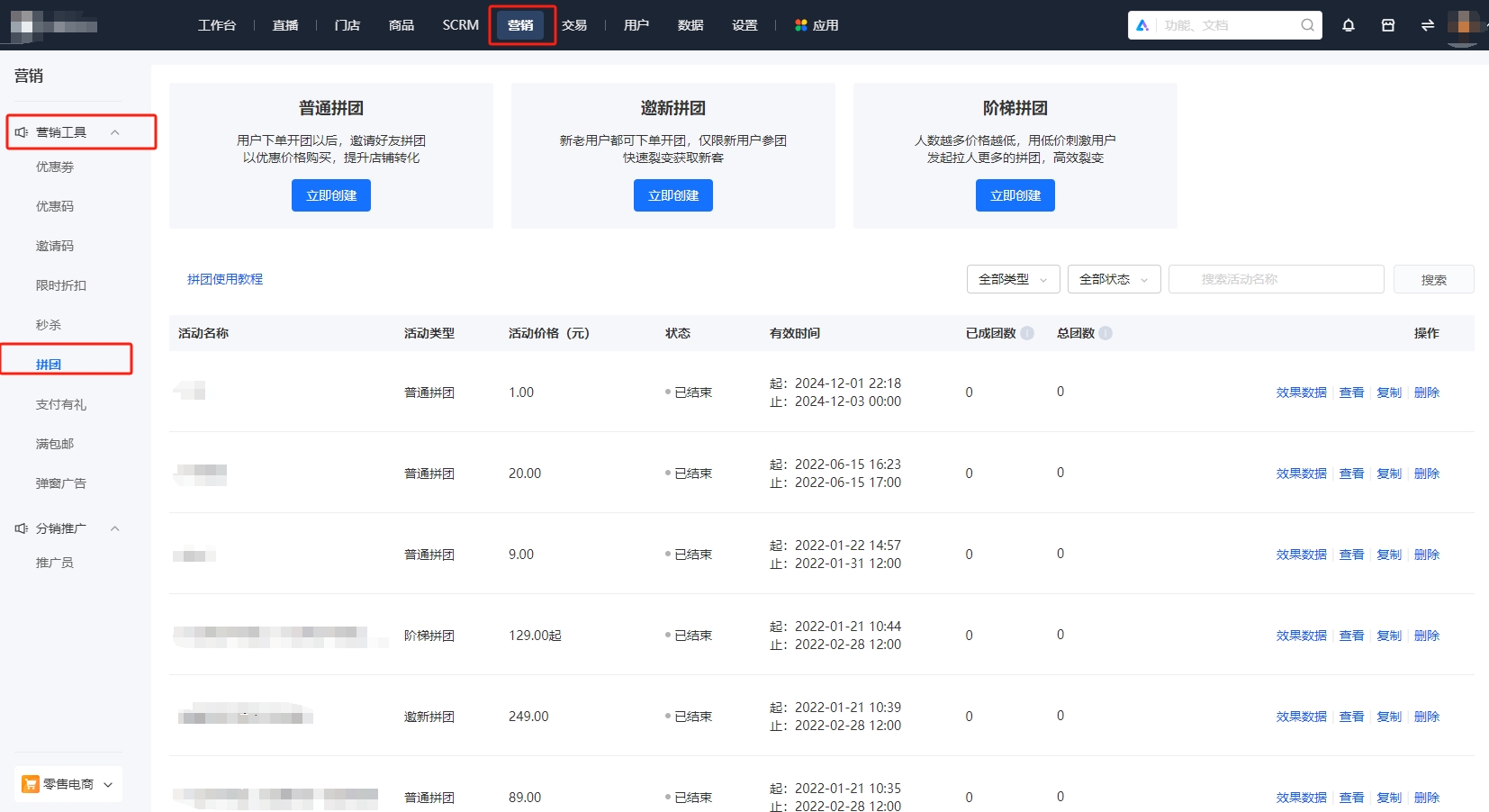1489x812 pixels.
Task: Click the info icon next to 已成团数
Action: (1027, 332)
